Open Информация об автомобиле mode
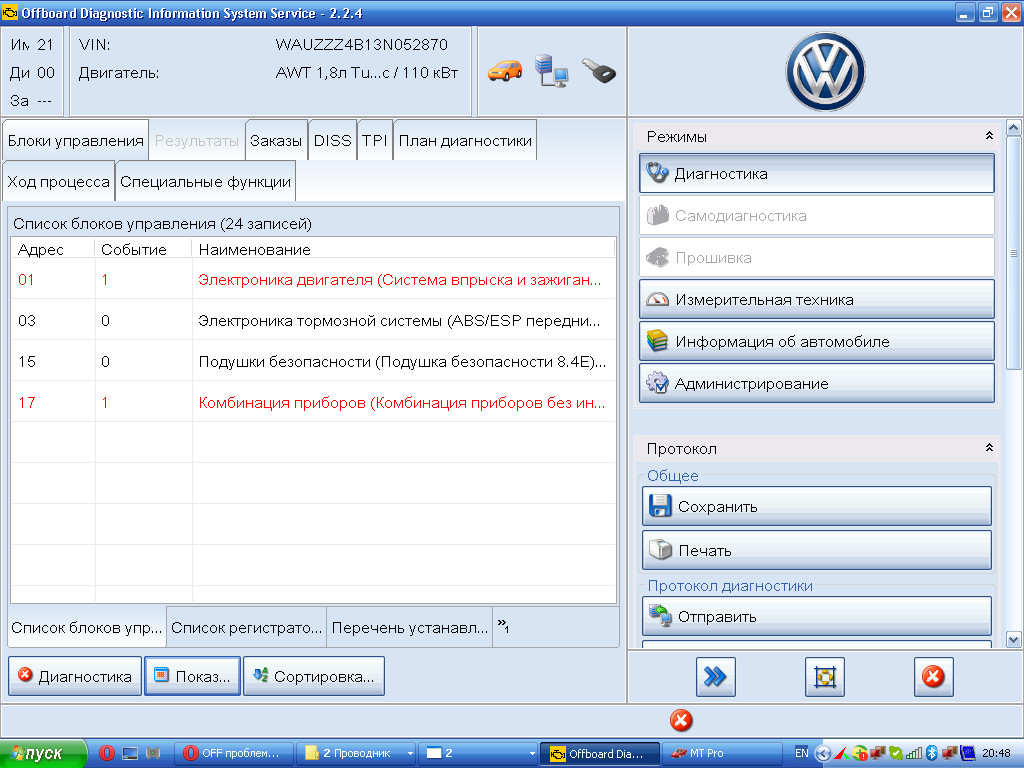This screenshot has height=768, width=1024. (x=817, y=342)
